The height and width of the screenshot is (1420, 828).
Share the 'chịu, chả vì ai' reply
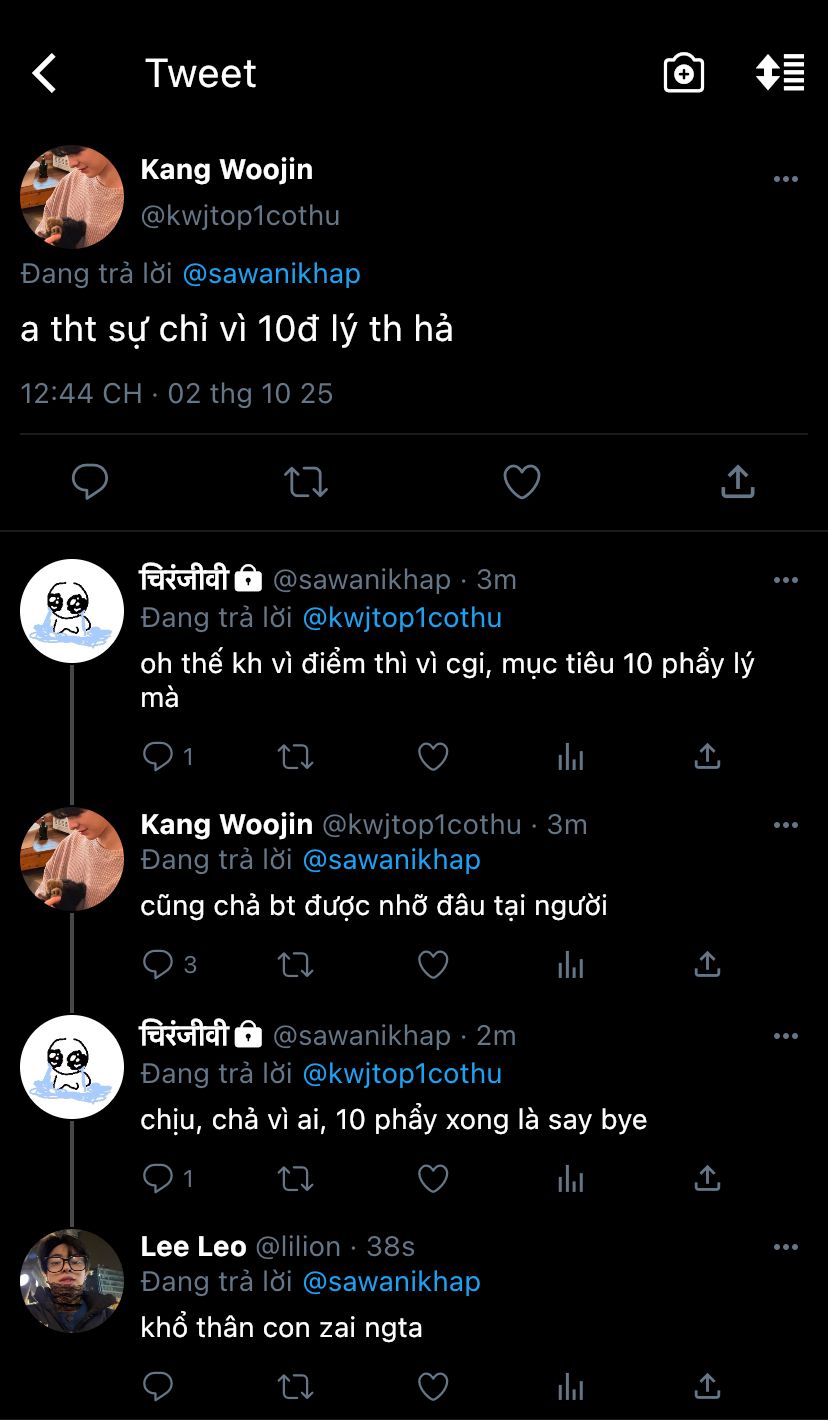coord(707,1179)
